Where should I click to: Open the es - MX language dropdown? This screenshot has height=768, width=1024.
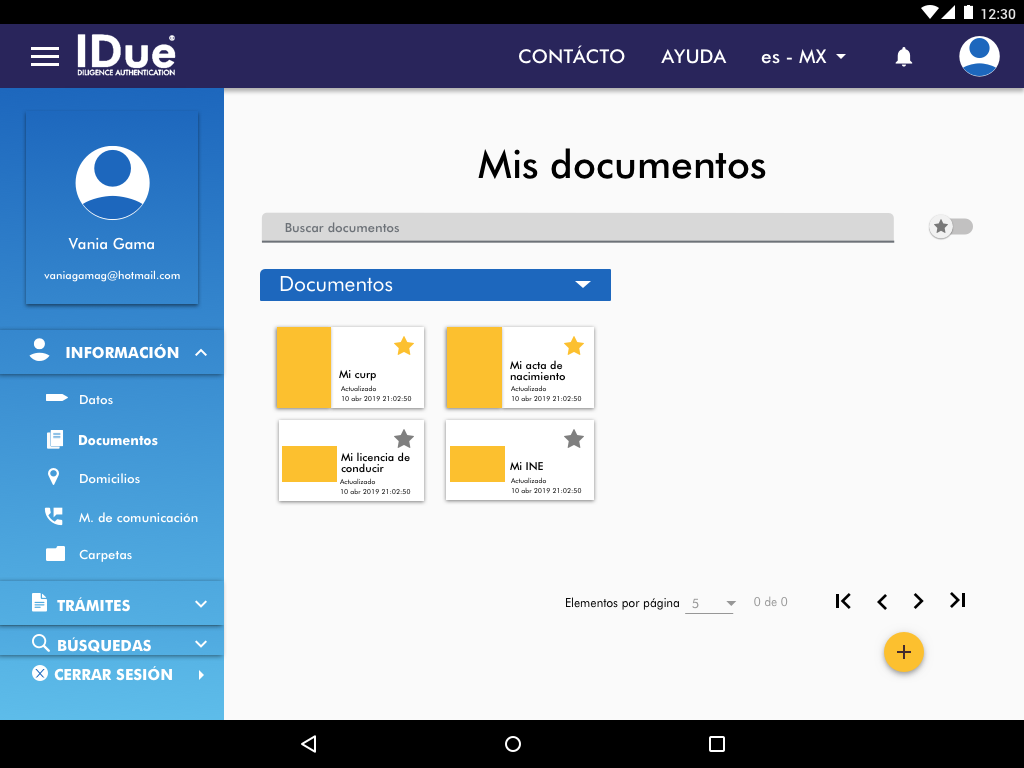click(x=803, y=57)
